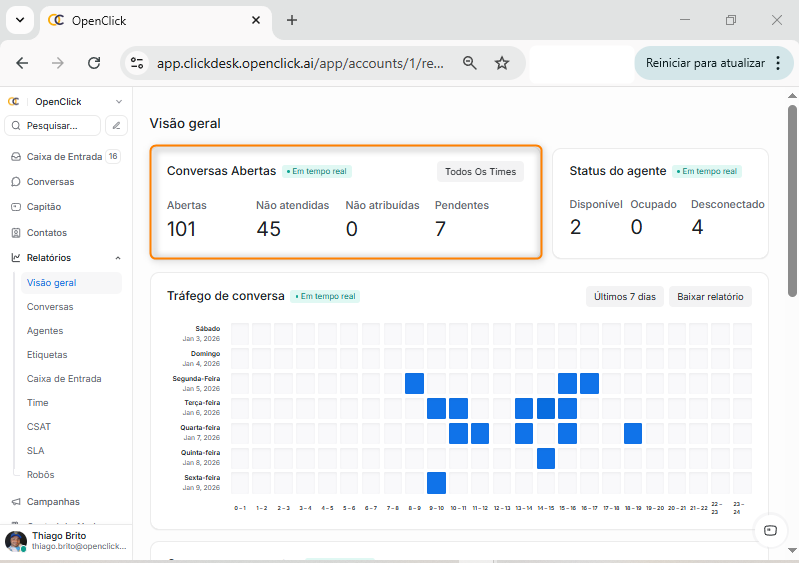Viewport: 799px width, 563px height.
Task: Go to Contatos in the sidebar
Action: pos(47,232)
